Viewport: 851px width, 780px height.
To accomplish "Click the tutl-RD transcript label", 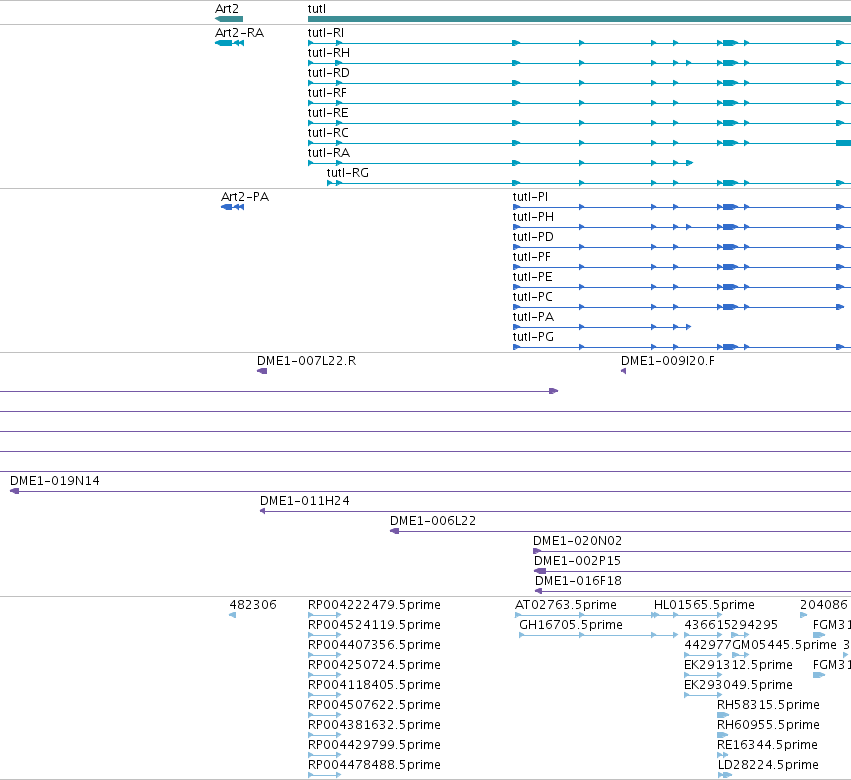I will tap(328, 73).
